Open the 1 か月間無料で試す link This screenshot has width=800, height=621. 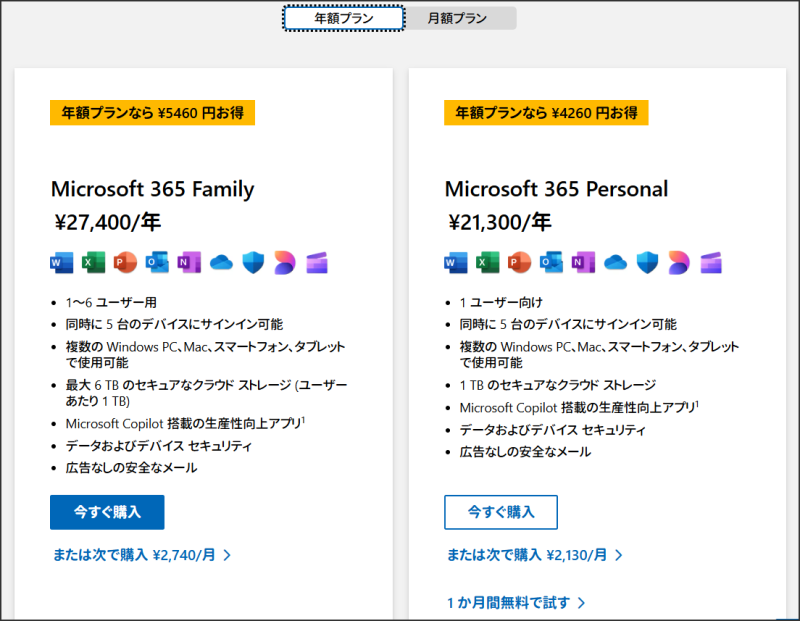tap(516, 602)
